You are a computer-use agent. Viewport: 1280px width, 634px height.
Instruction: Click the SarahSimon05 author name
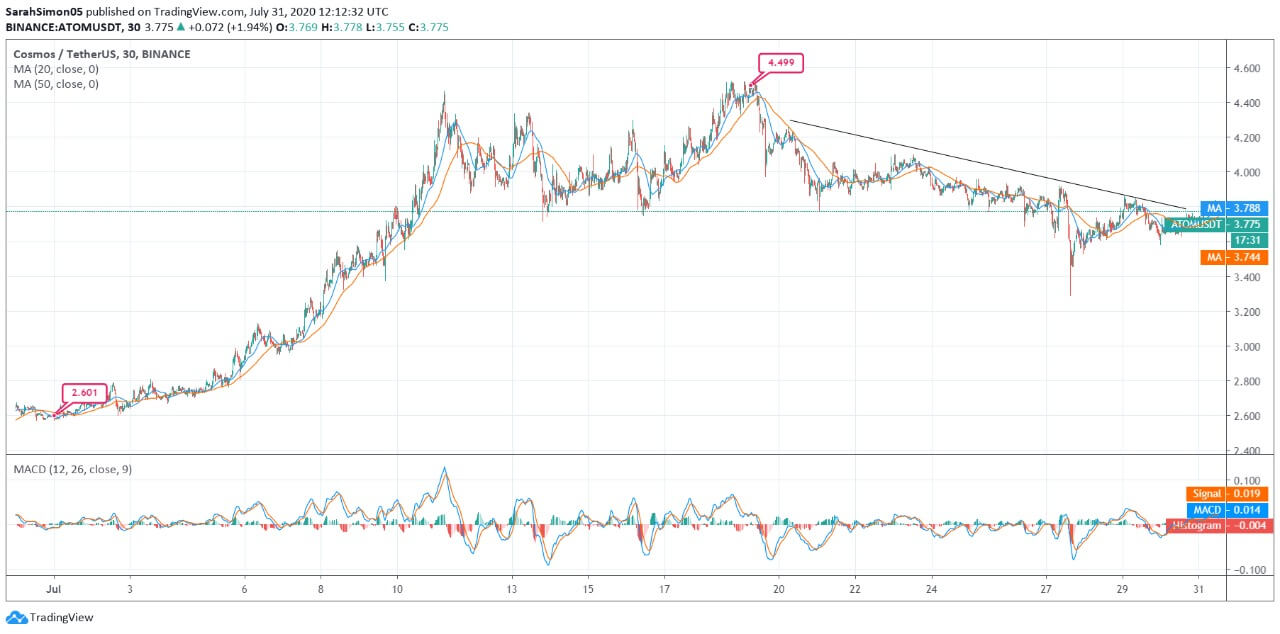pyautogui.click(x=44, y=11)
